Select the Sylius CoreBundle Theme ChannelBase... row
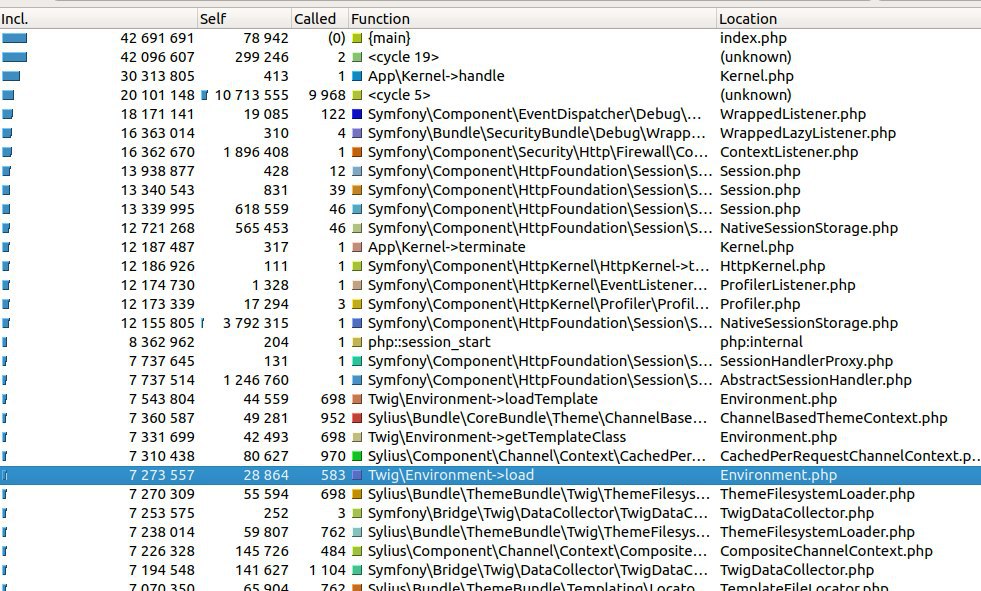 [x=490, y=418]
